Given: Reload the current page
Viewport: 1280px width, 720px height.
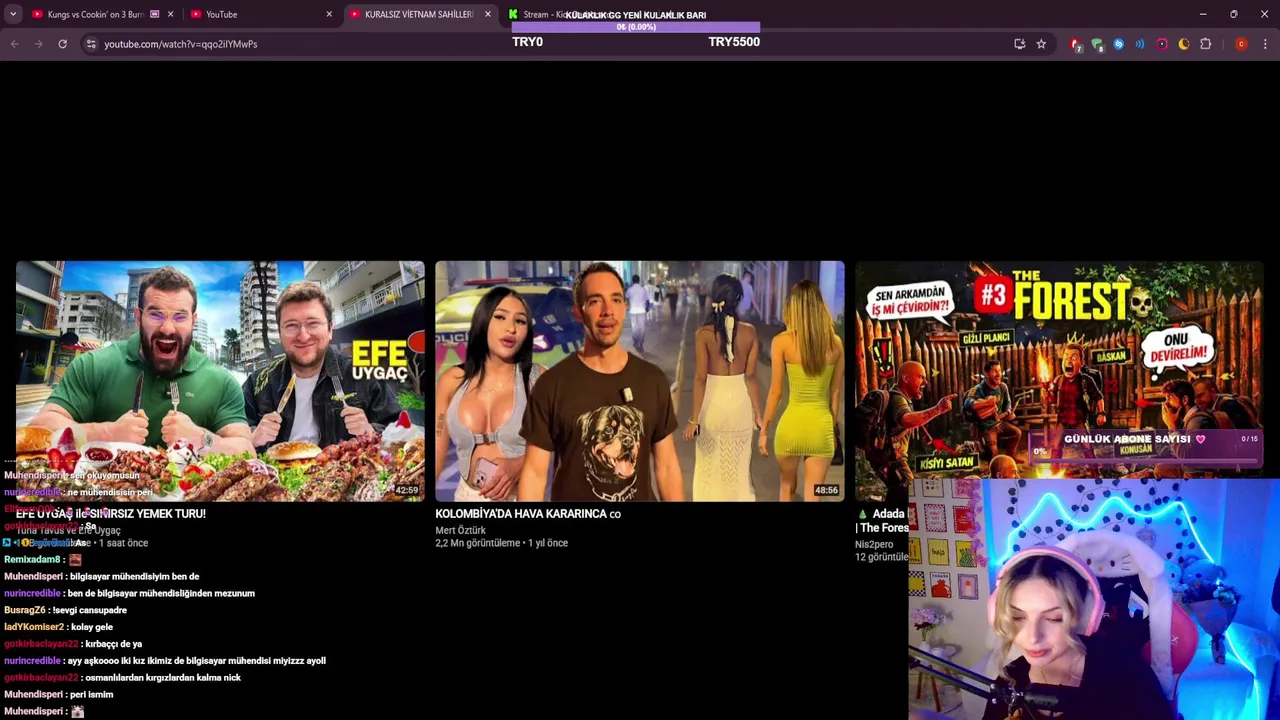Looking at the screenshot, I should (x=62, y=44).
